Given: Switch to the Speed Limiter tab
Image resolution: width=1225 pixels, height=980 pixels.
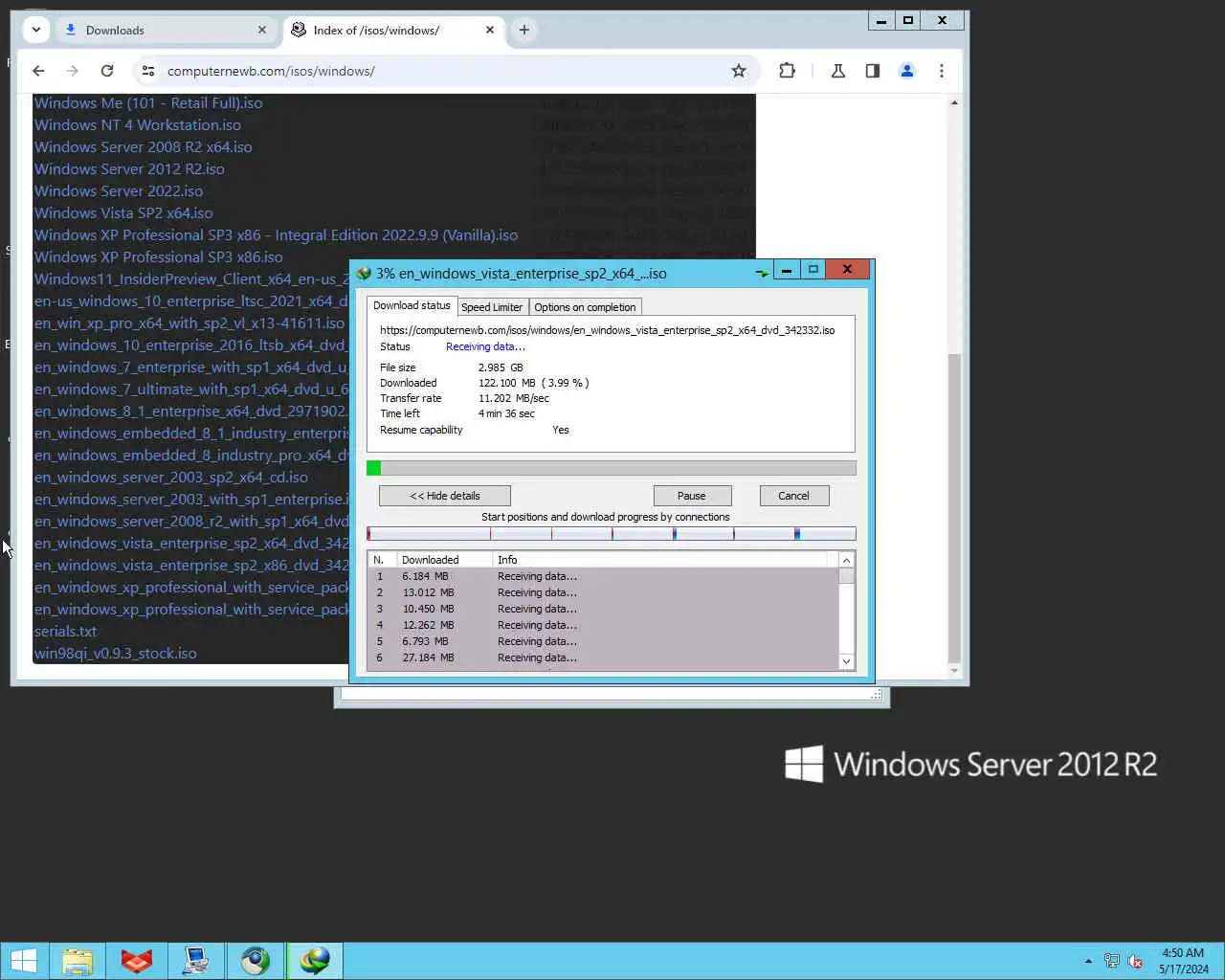Looking at the screenshot, I should coord(492,307).
